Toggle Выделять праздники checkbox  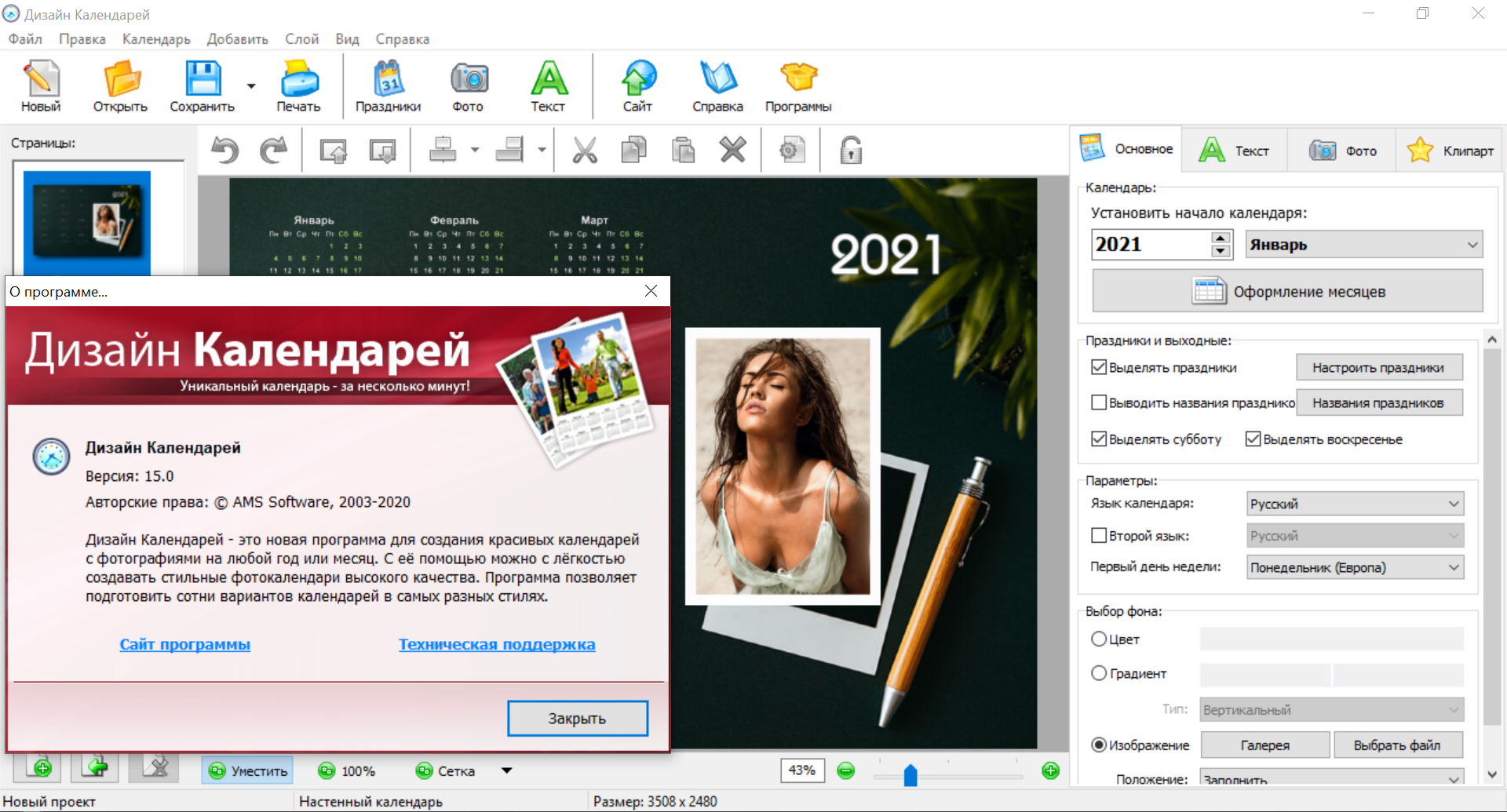(x=1099, y=367)
